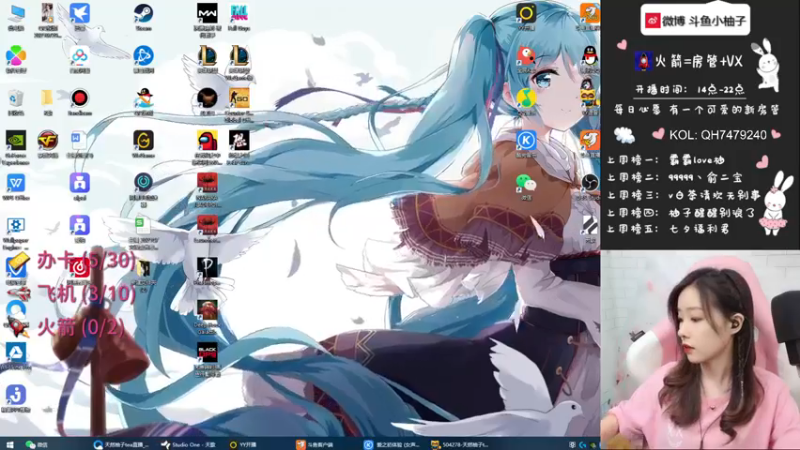Image resolution: width=800 pixels, height=450 pixels.
Task: Open the QQ Games pirate penguin icon
Action: click(143, 98)
